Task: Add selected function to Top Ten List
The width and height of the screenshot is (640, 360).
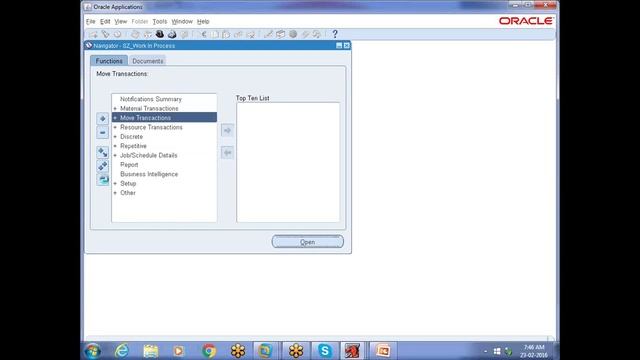Action: [227, 131]
